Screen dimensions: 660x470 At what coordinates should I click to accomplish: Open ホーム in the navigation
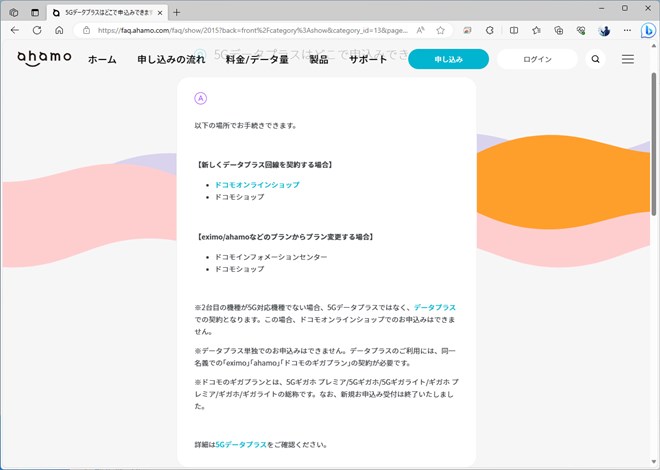(102, 60)
